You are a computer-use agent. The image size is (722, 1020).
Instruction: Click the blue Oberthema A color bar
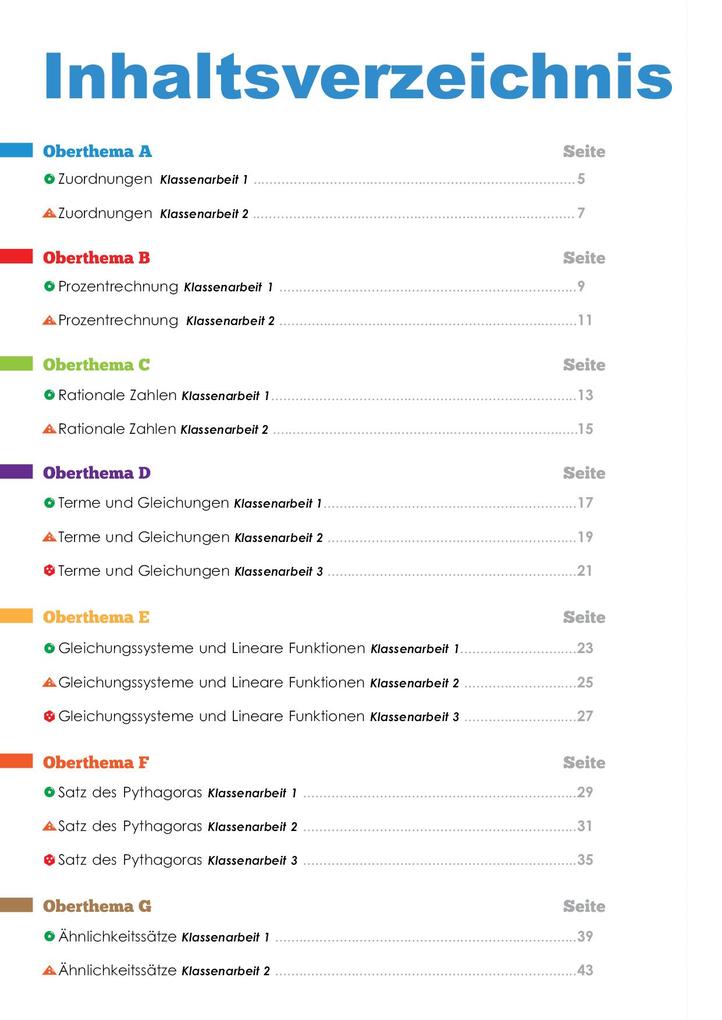(16, 150)
